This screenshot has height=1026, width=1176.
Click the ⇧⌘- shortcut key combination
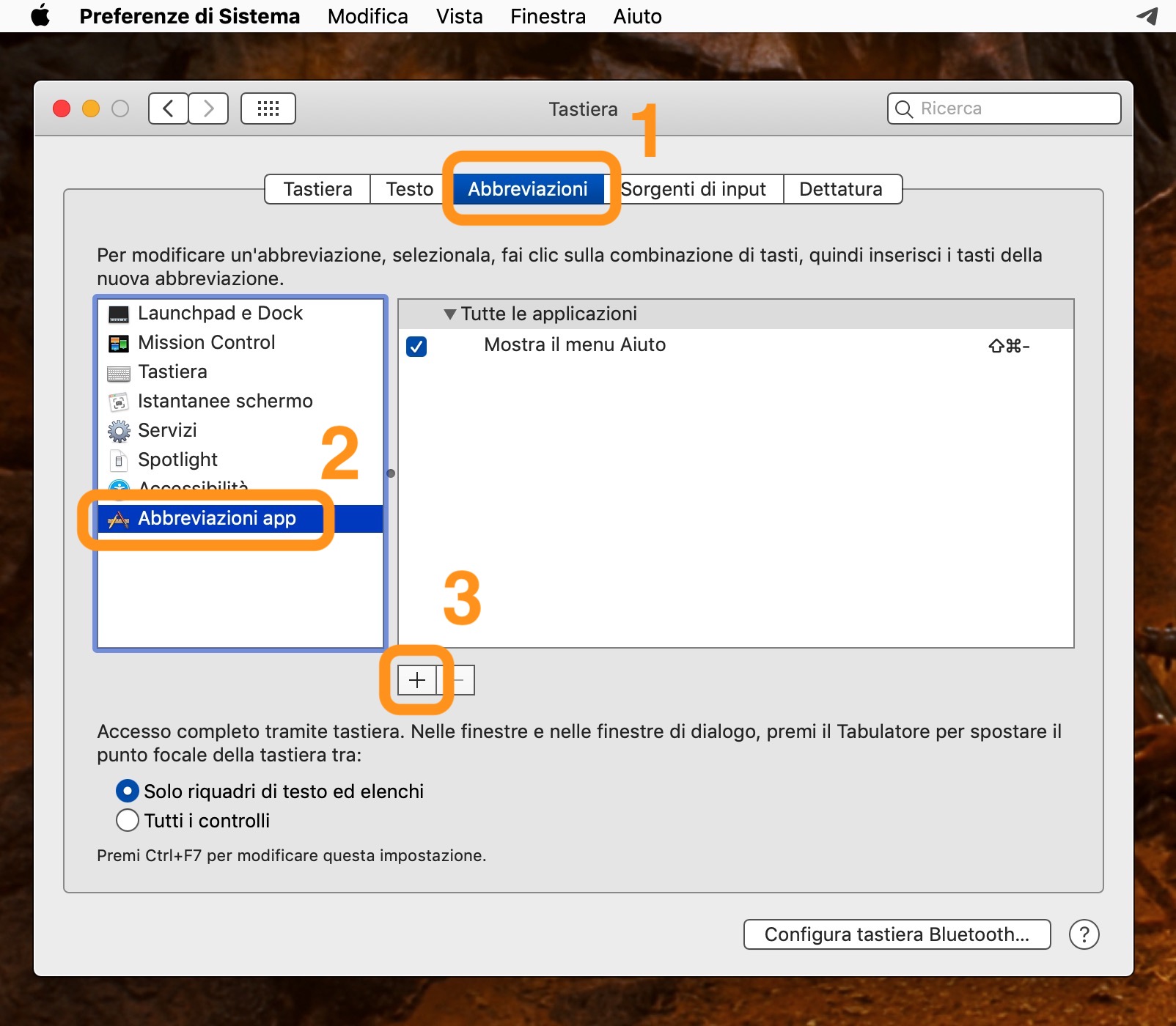(x=1009, y=346)
